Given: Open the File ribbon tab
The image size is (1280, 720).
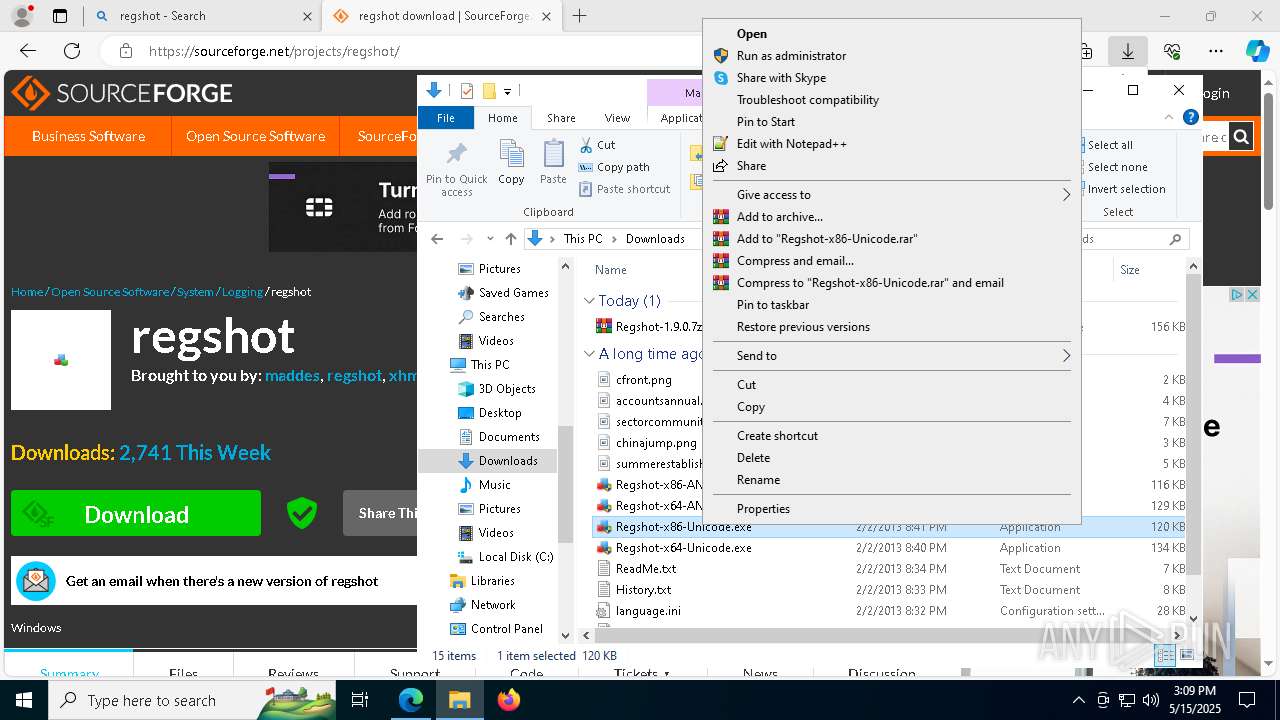Looking at the screenshot, I should pos(446,118).
